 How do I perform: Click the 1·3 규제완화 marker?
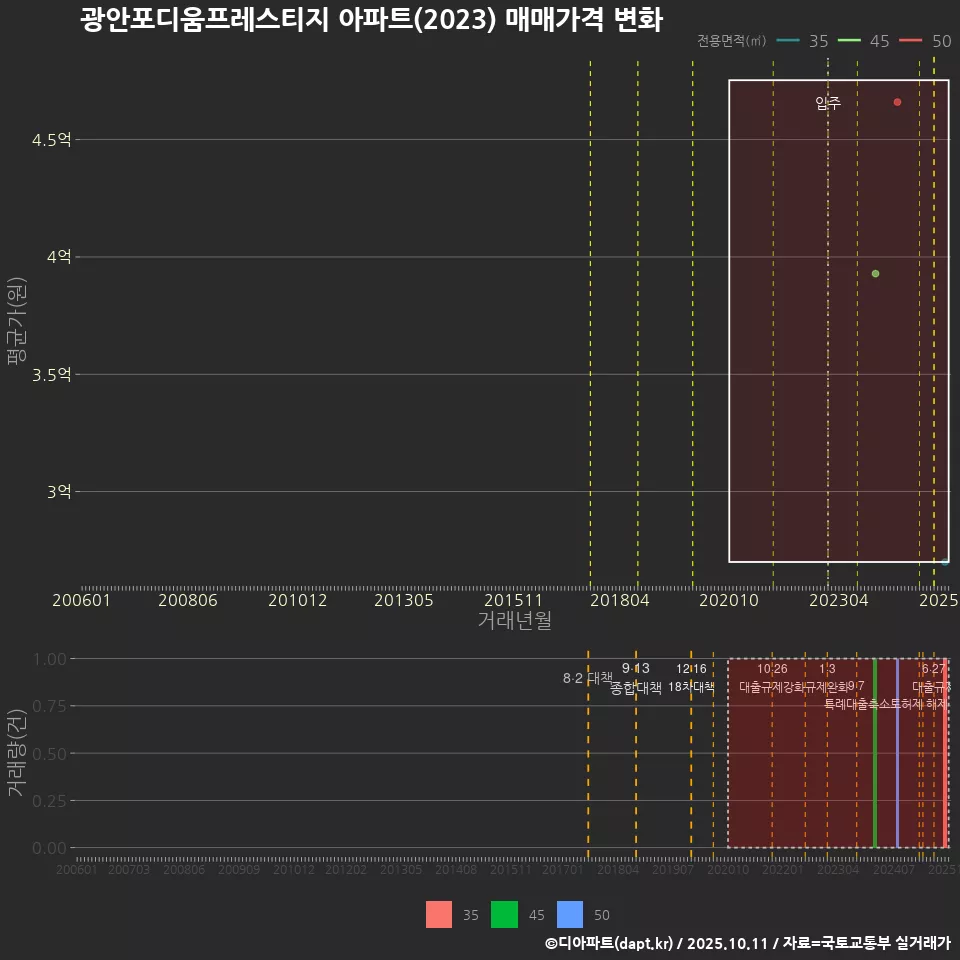point(826,677)
